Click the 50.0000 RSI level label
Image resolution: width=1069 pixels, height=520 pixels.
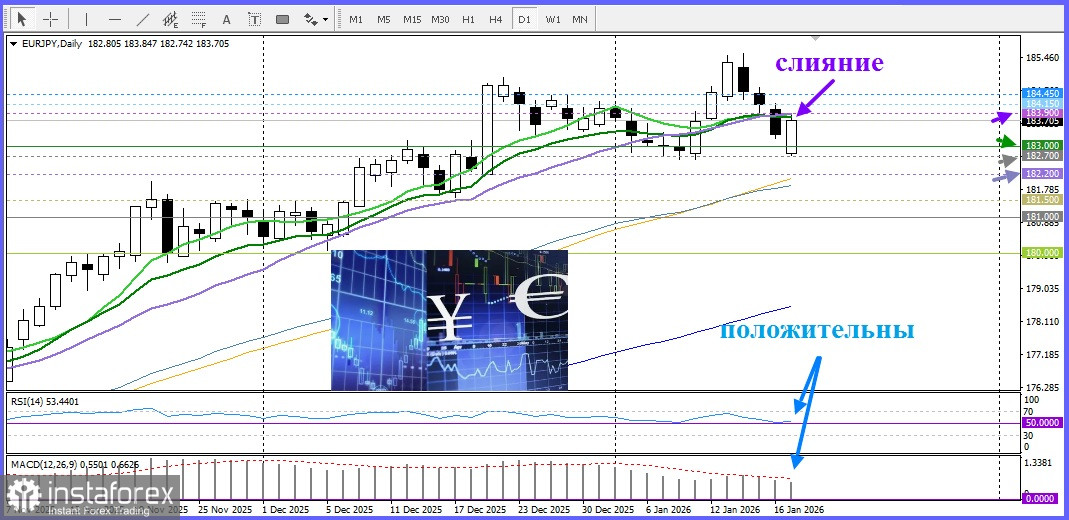pos(1042,423)
